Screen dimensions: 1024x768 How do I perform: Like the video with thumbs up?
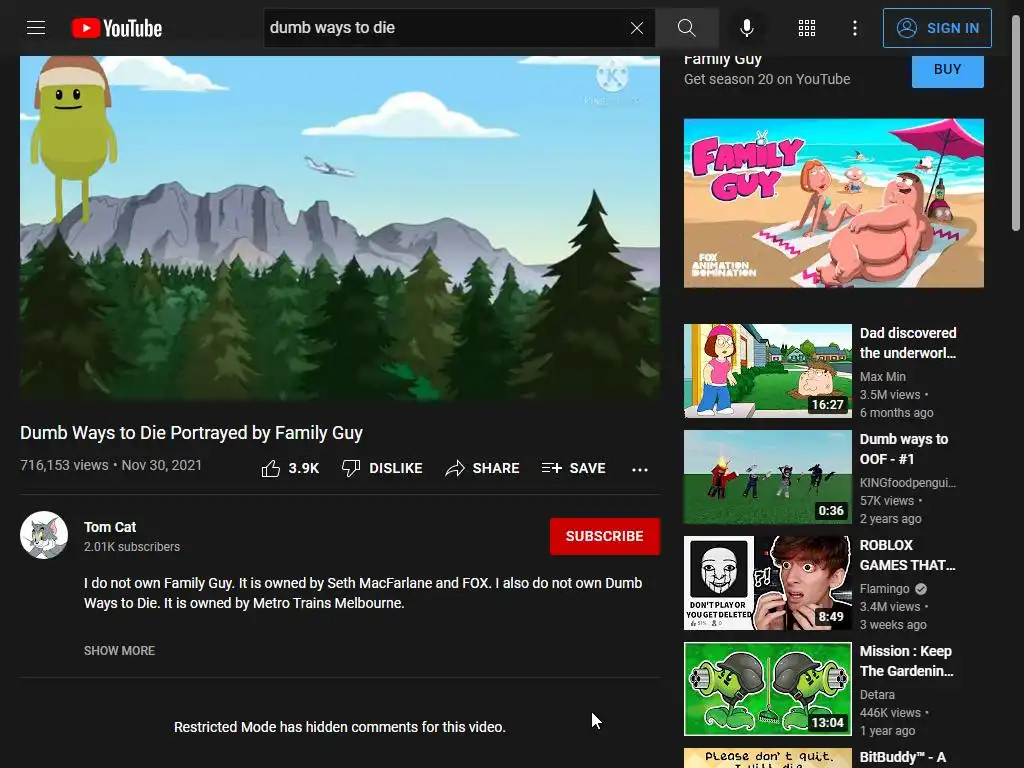[290, 468]
